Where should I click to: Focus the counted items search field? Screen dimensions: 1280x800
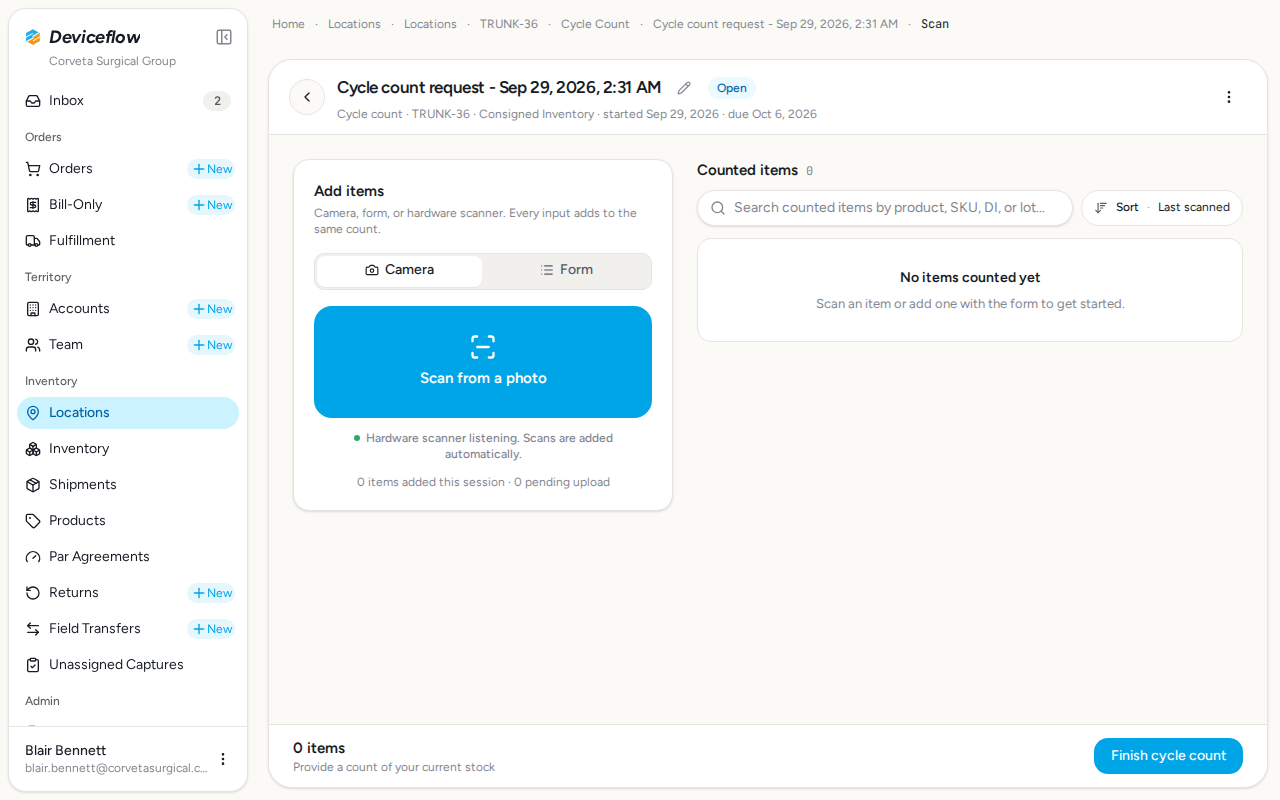885,208
